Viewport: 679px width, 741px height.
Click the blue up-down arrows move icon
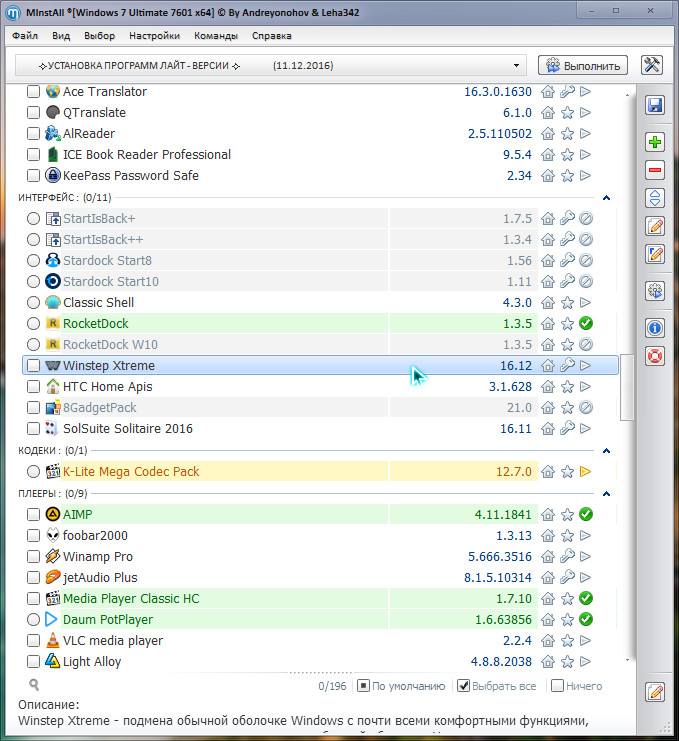pos(655,198)
